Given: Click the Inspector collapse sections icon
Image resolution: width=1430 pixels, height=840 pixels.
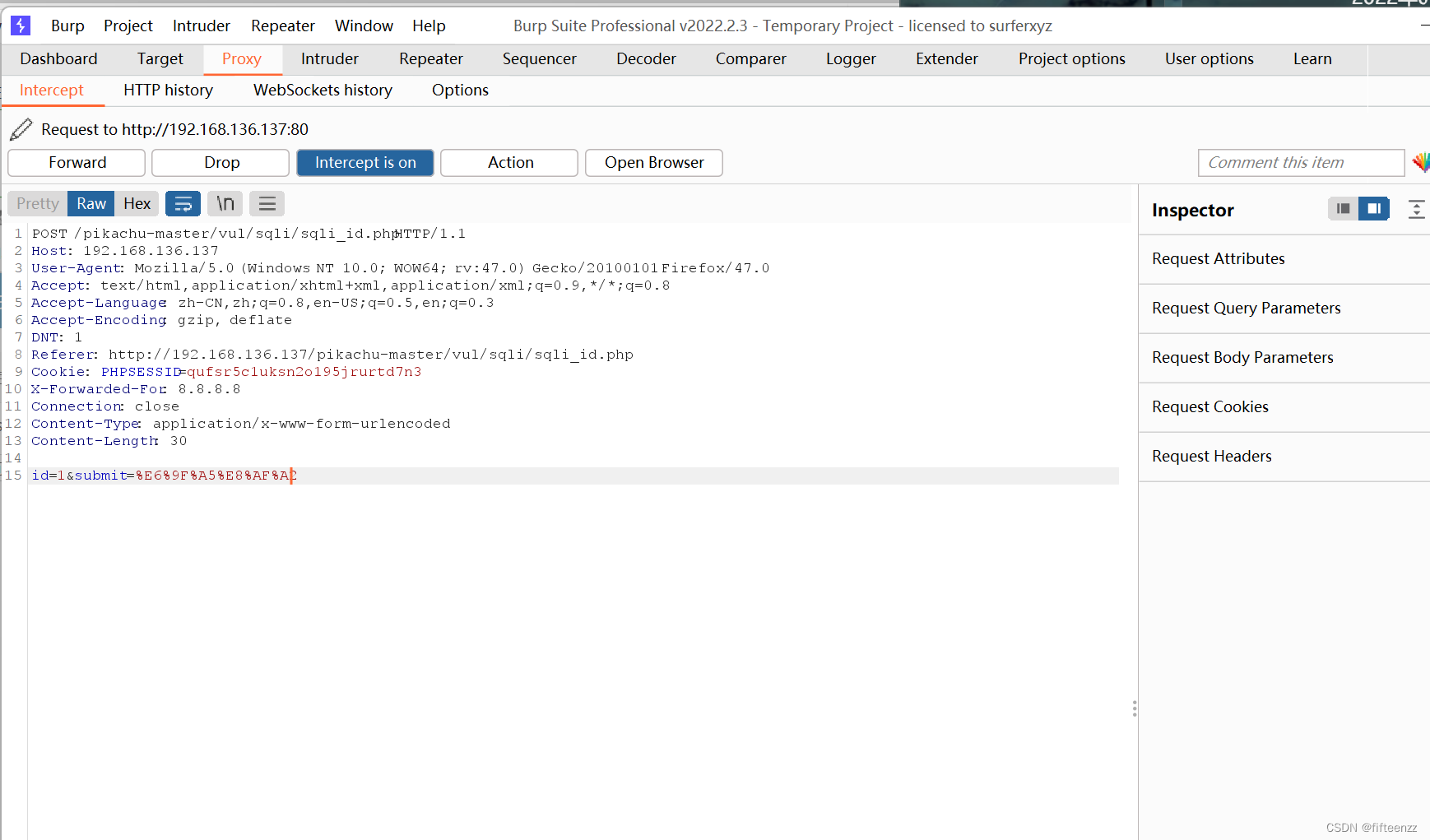Looking at the screenshot, I should pyautogui.click(x=1416, y=209).
